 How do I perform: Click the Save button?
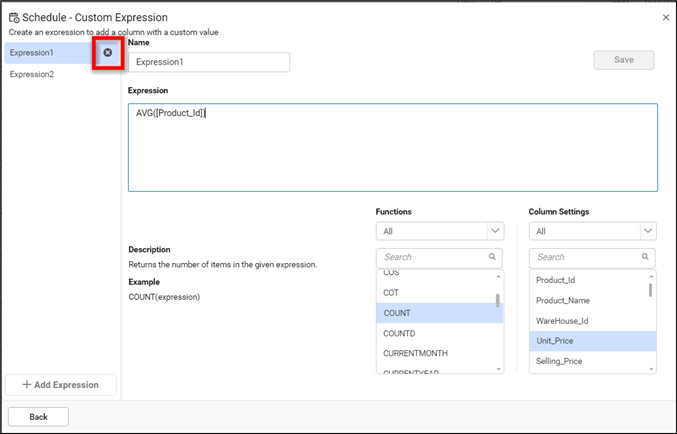coord(623,60)
